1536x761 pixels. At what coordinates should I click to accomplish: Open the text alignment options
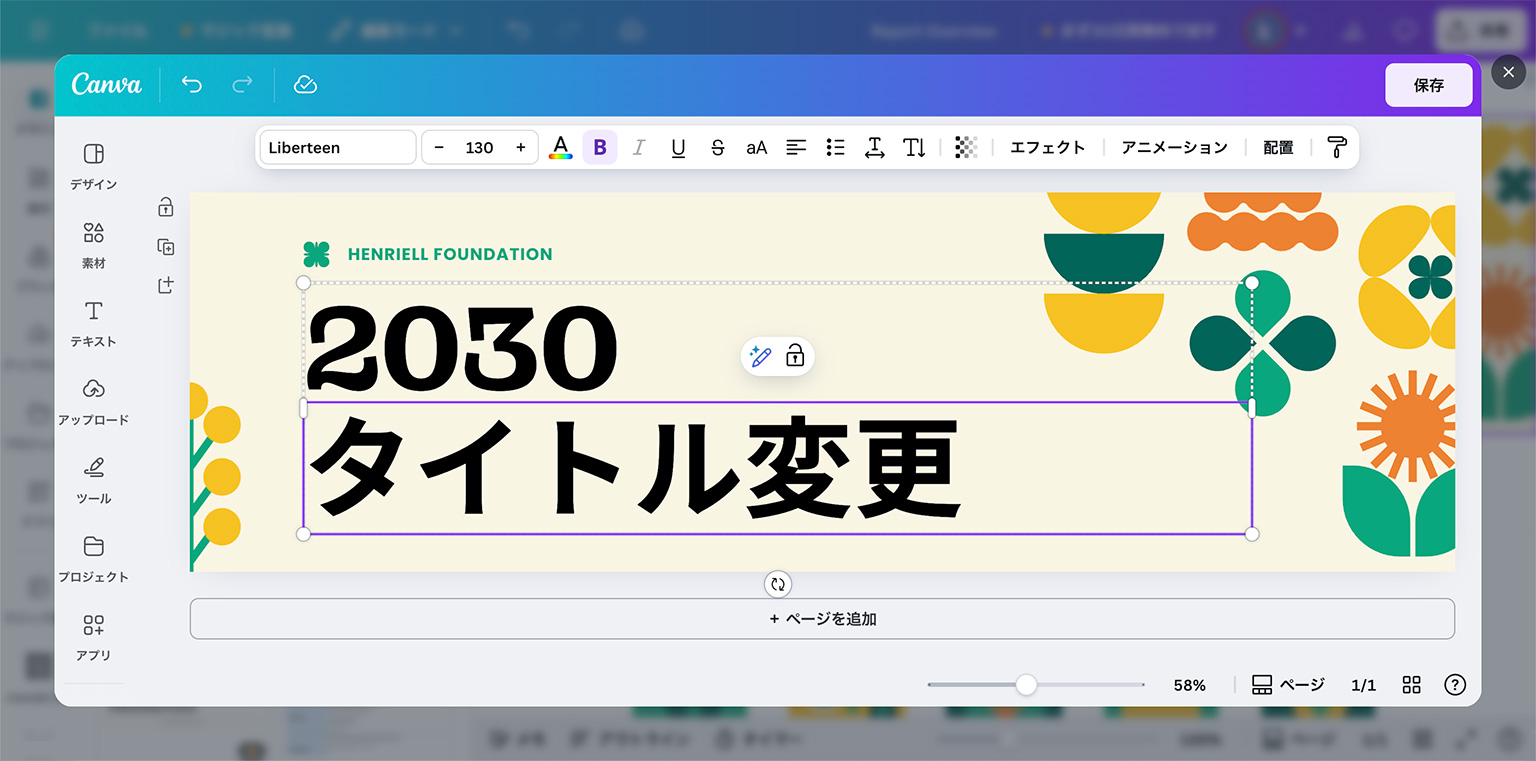coord(796,148)
